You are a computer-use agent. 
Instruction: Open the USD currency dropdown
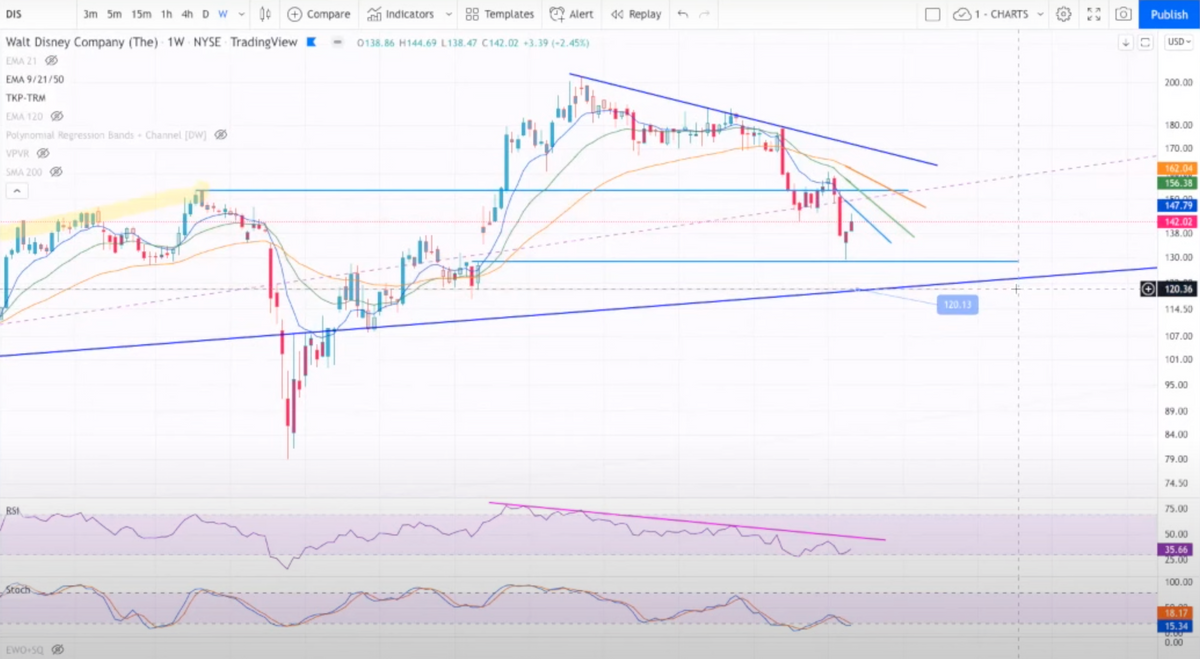click(x=1176, y=42)
